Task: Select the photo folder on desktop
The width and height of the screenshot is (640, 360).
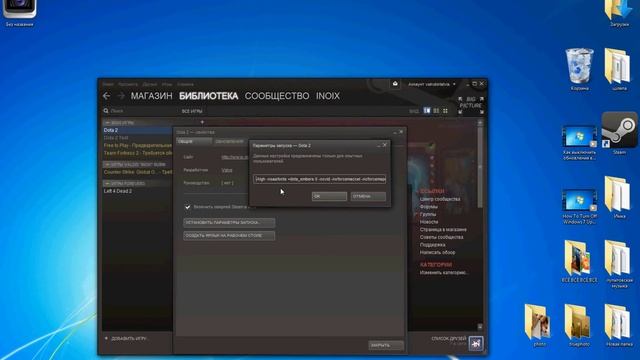Action: pyautogui.click(x=539, y=326)
